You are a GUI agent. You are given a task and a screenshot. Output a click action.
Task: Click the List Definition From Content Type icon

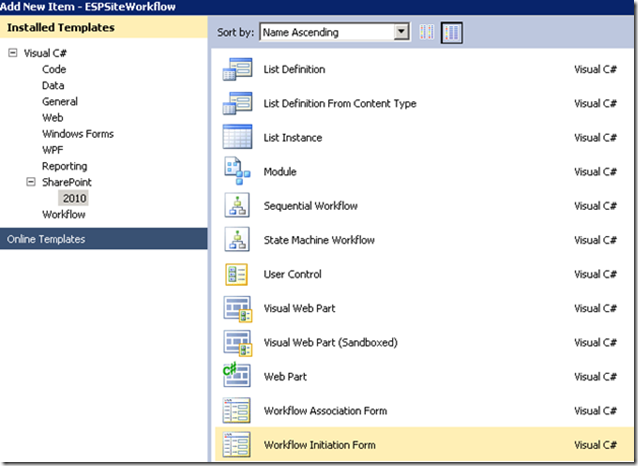click(237, 103)
